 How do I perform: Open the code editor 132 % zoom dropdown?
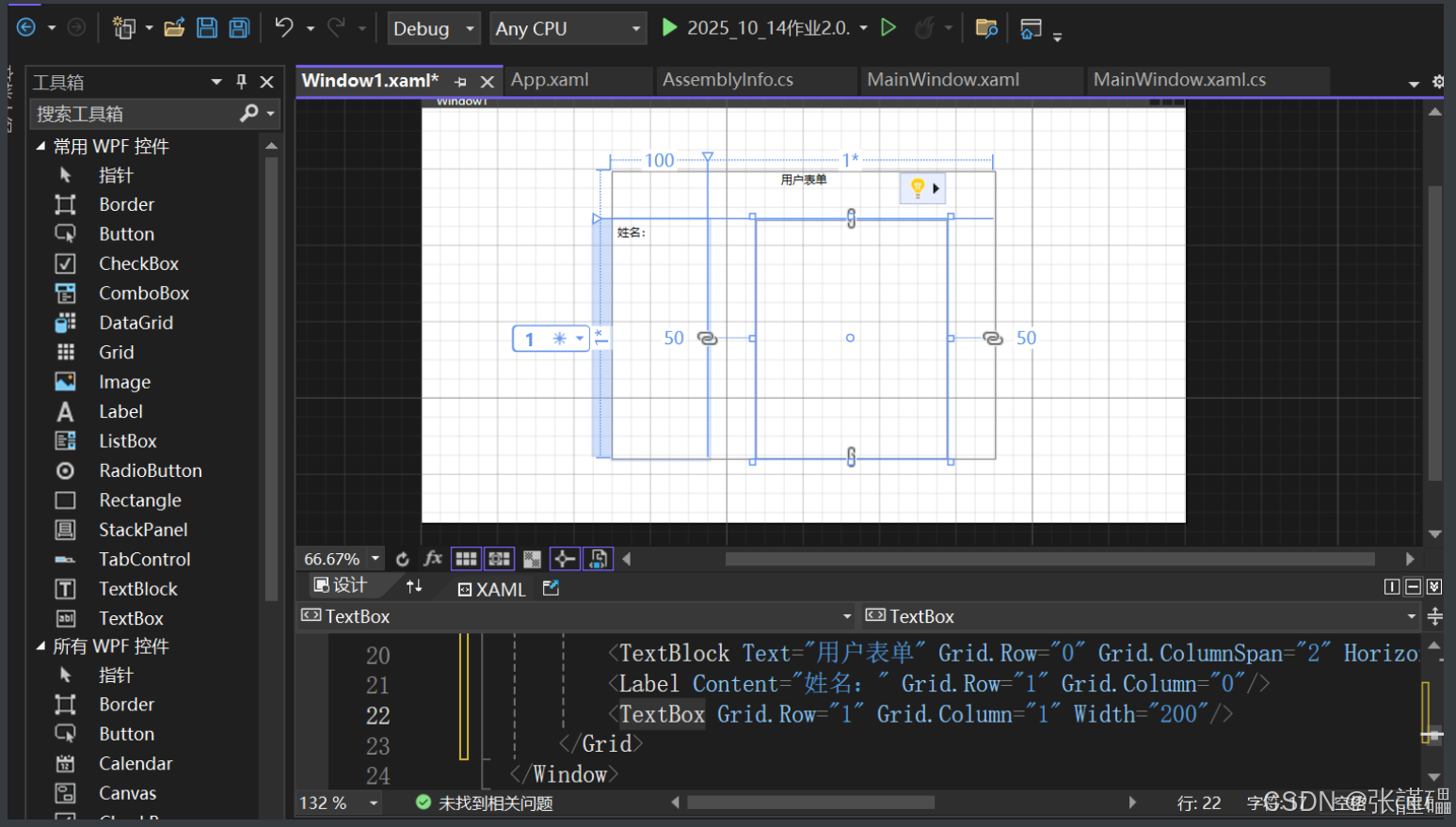coord(374,803)
